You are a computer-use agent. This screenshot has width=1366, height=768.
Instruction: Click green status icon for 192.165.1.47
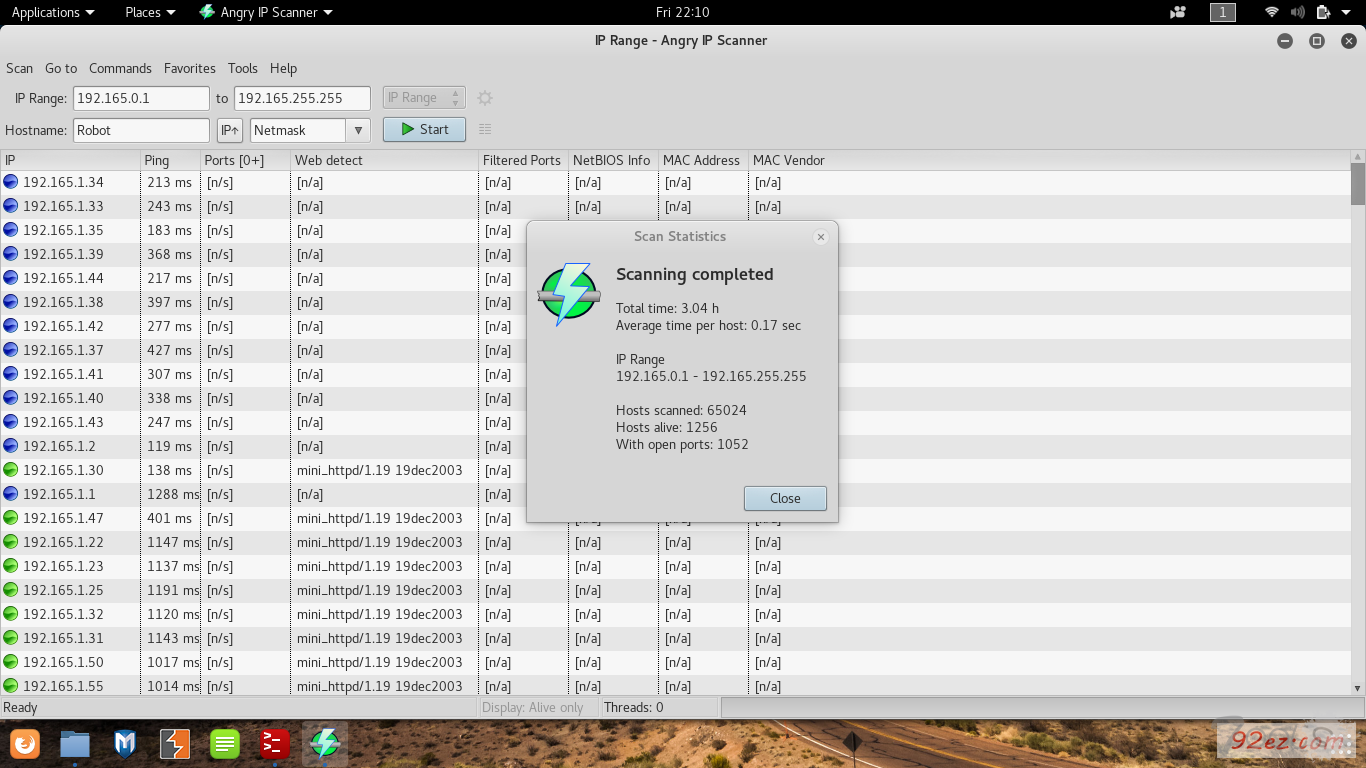point(11,518)
